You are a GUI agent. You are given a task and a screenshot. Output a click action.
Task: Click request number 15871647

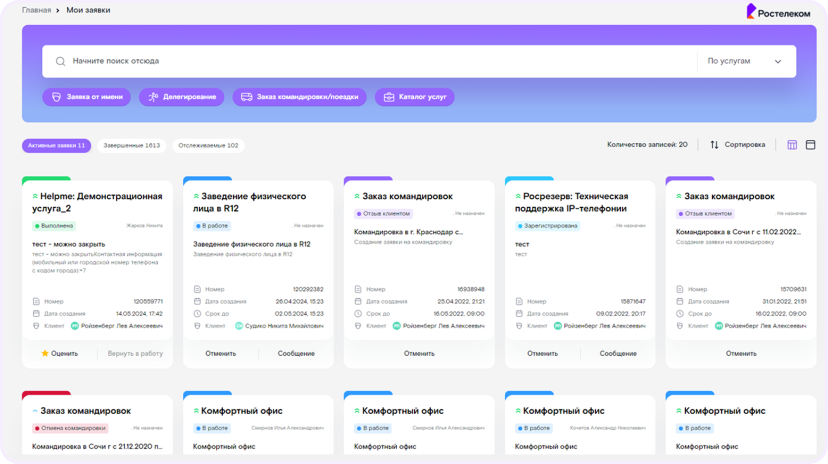click(x=633, y=301)
